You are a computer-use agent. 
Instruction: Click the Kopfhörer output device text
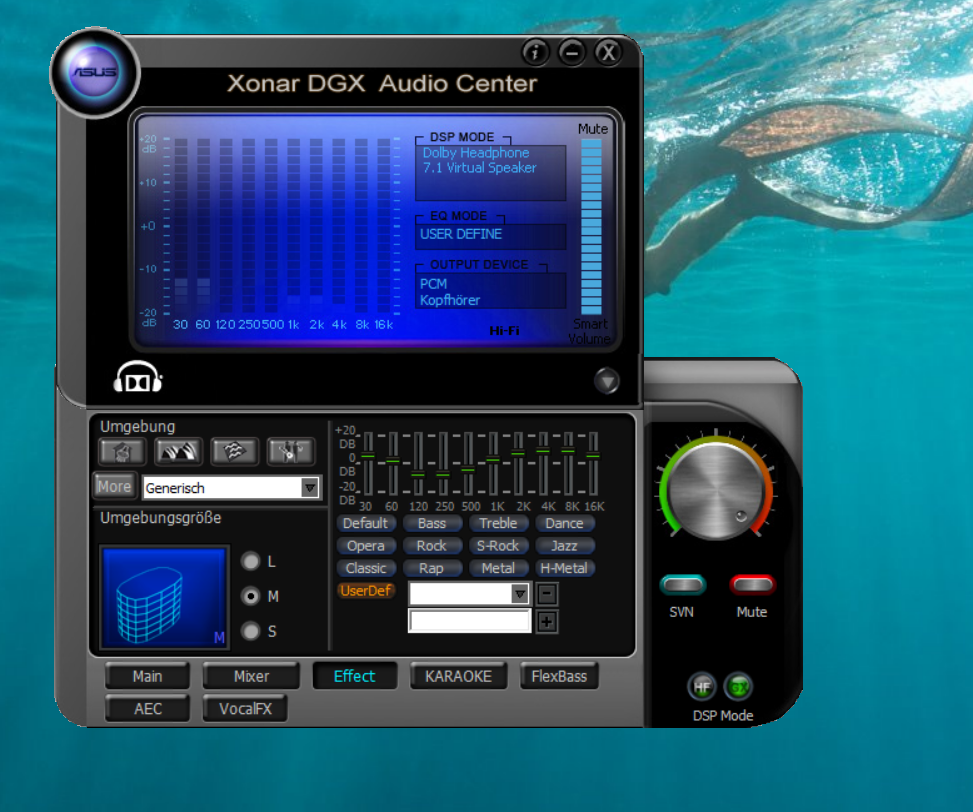click(x=450, y=300)
